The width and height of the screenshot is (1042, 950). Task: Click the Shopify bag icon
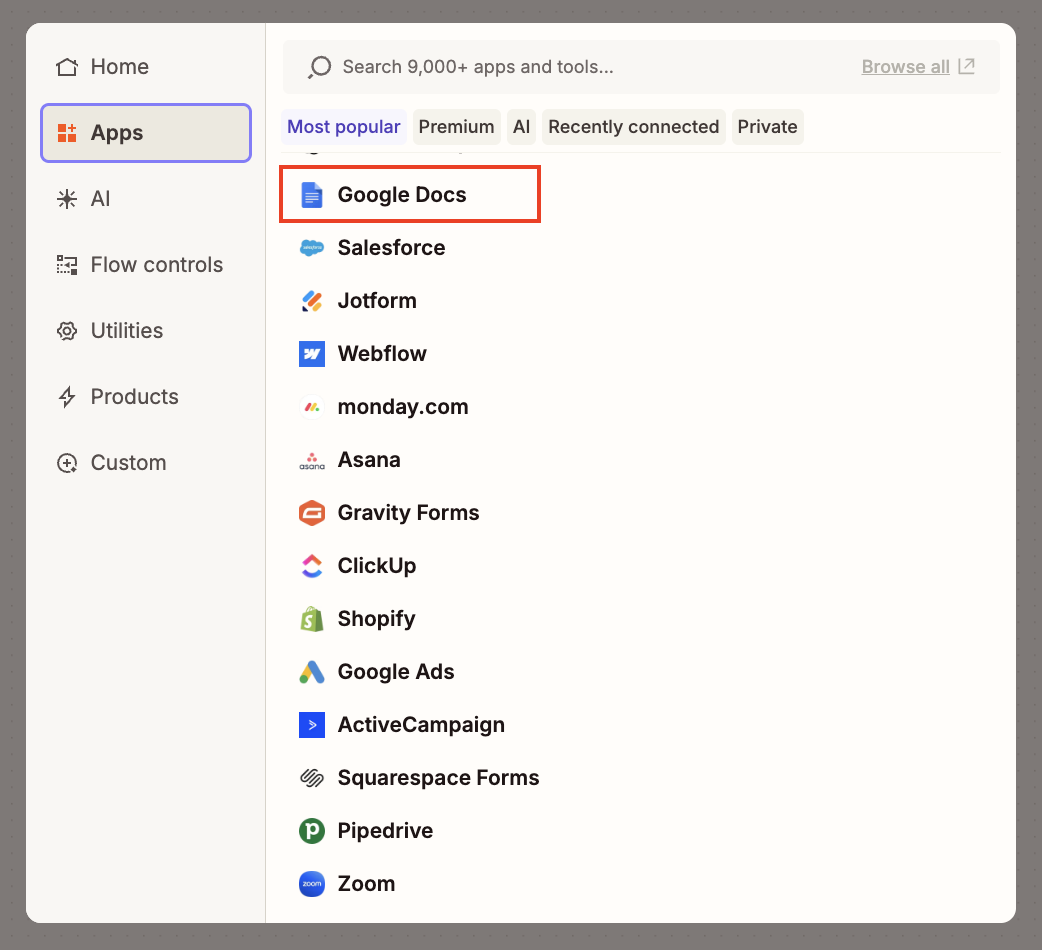tap(312, 619)
